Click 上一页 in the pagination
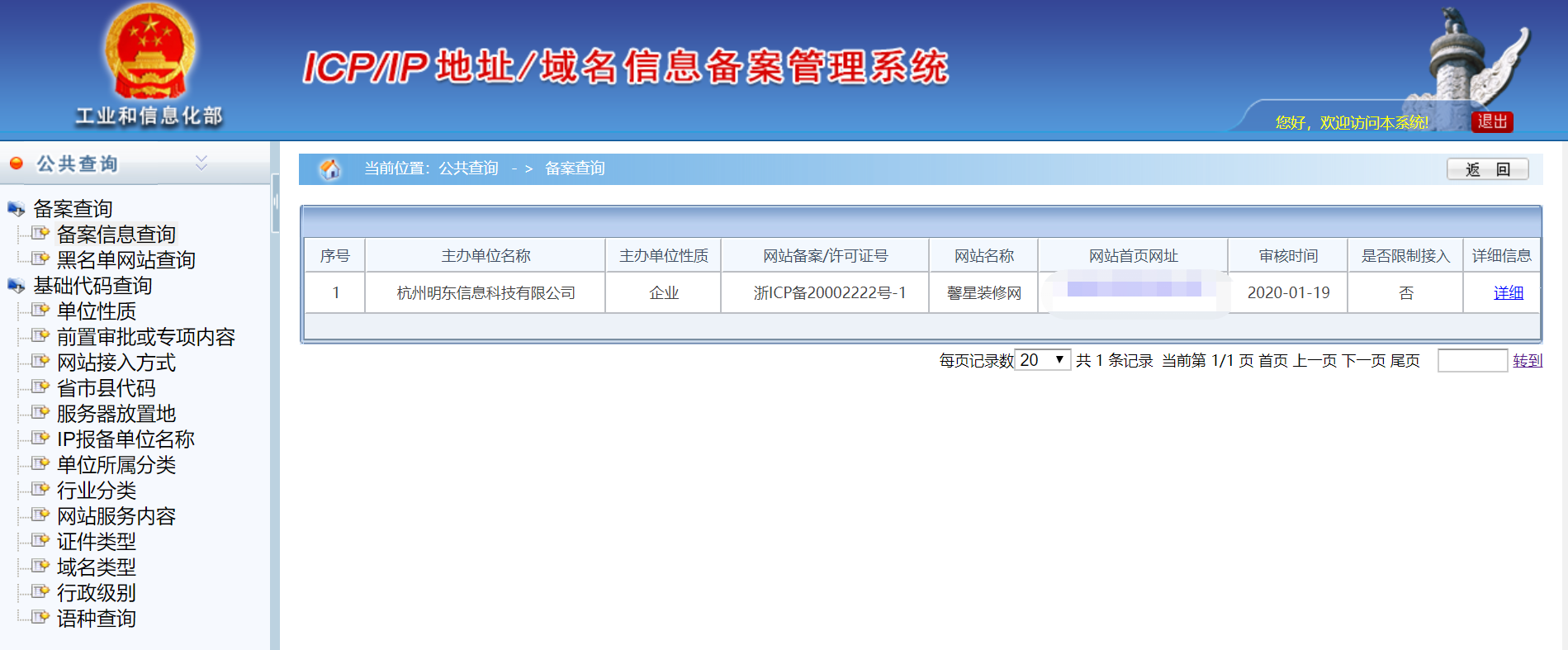Image resolution: width=1568 pixels, height=650 pixels. [x=1315, y=361]
